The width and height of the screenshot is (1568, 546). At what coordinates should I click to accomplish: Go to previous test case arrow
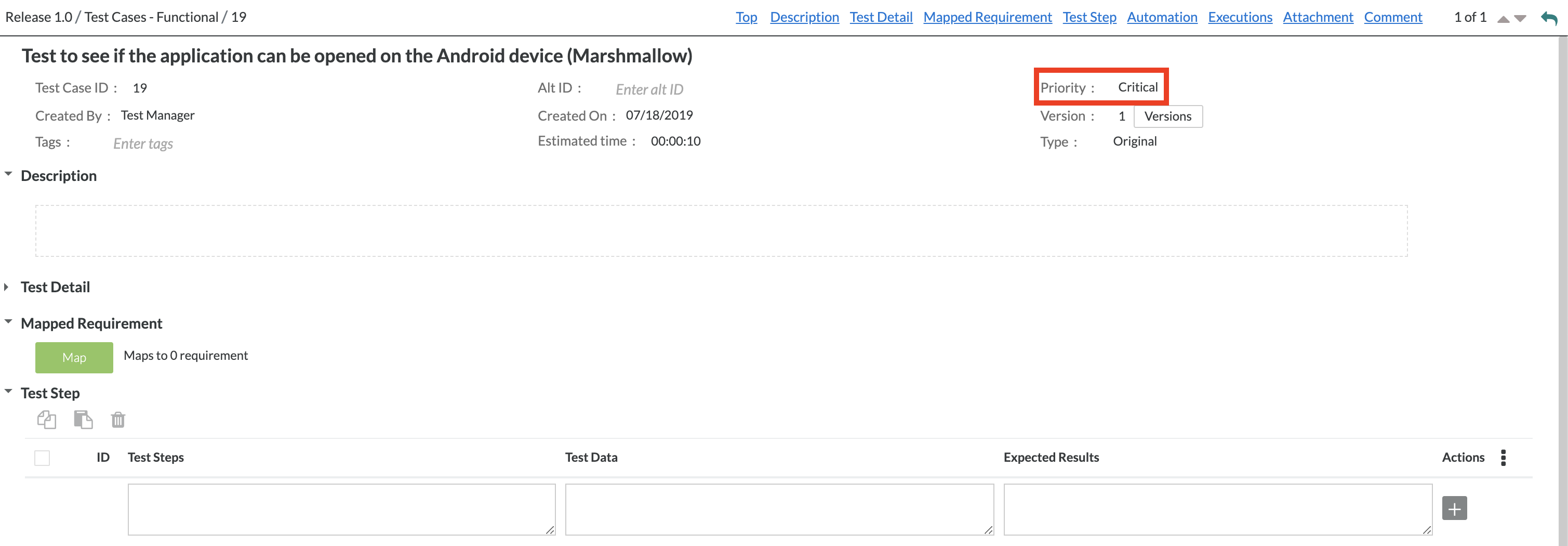(x=1503, y=19)
